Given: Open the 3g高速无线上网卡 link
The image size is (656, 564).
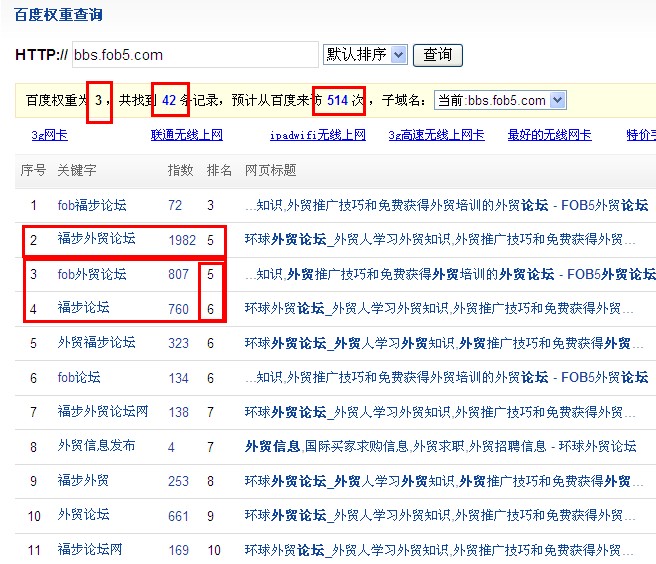Looking at the screenshot, I should pyautogui.click(x=436, y=135).
